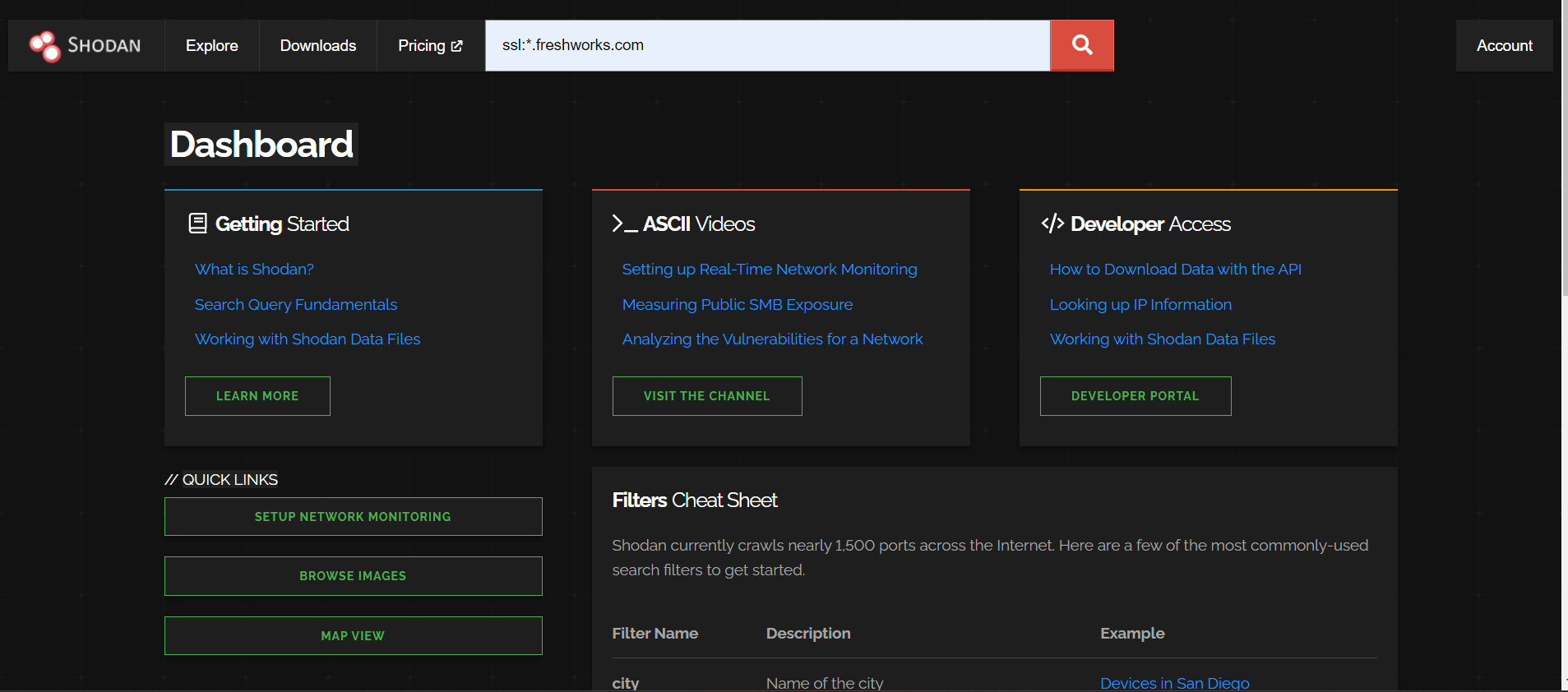1568x692 pixels.
Task: Click the Dashboard page heading
Action: tap(261, 145)
